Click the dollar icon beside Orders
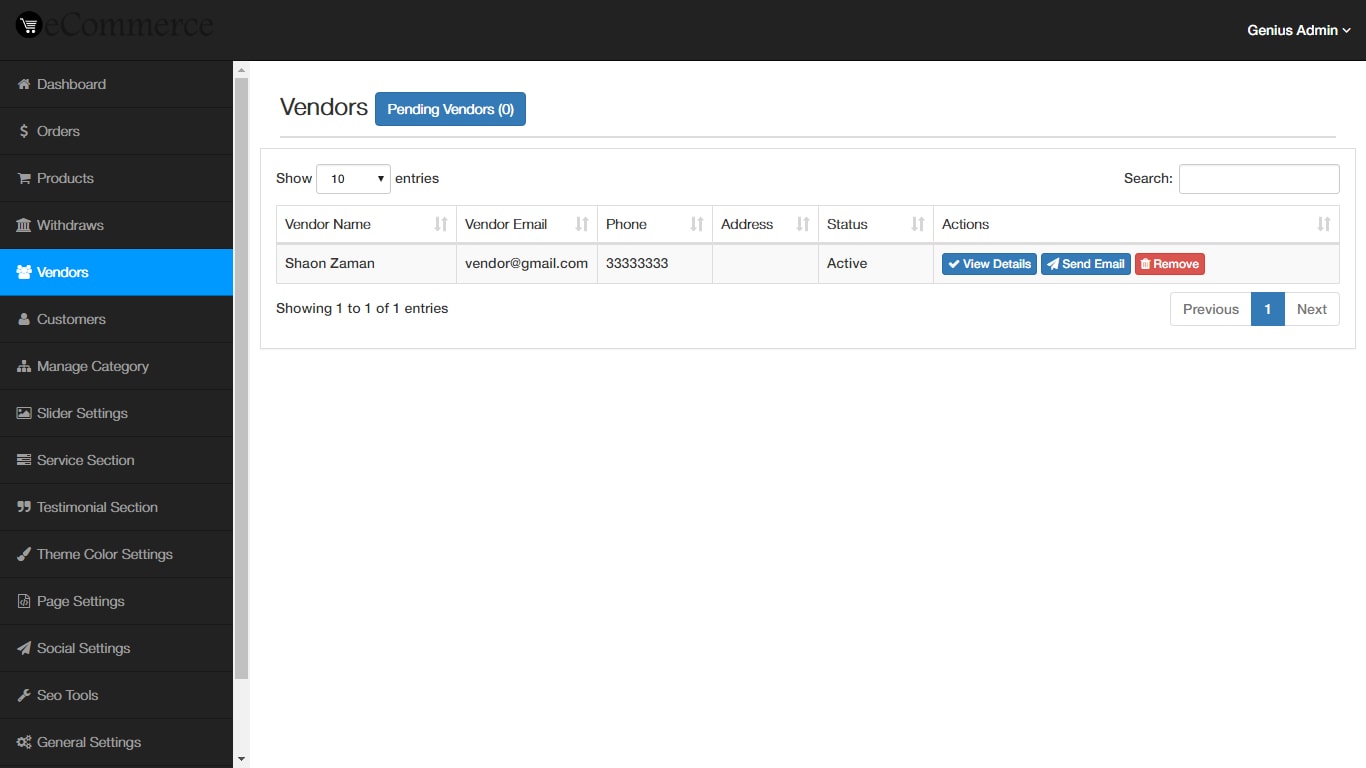 click(x=23, y=131)
